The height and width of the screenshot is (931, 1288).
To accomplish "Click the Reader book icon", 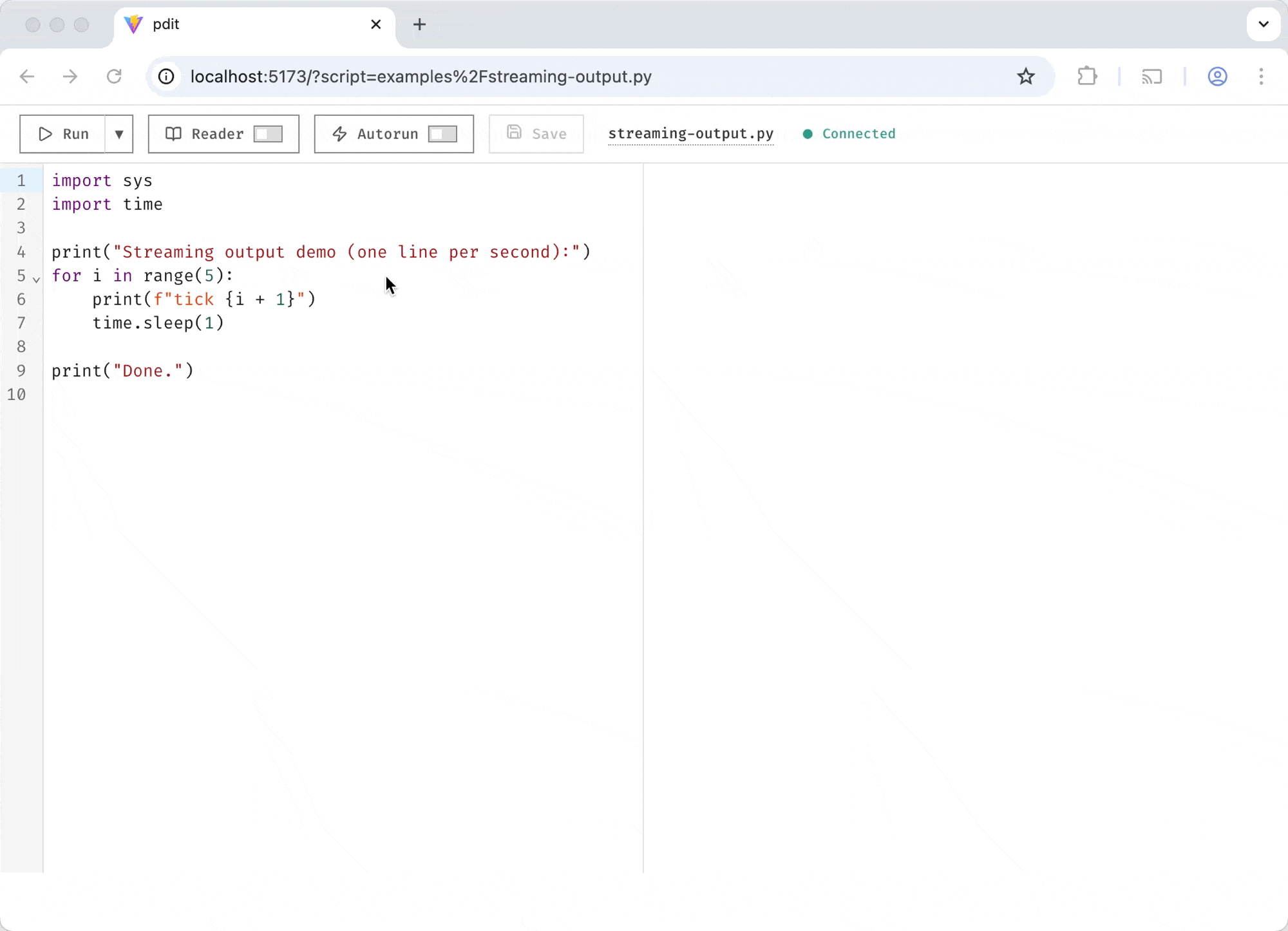I will point(173,133).
